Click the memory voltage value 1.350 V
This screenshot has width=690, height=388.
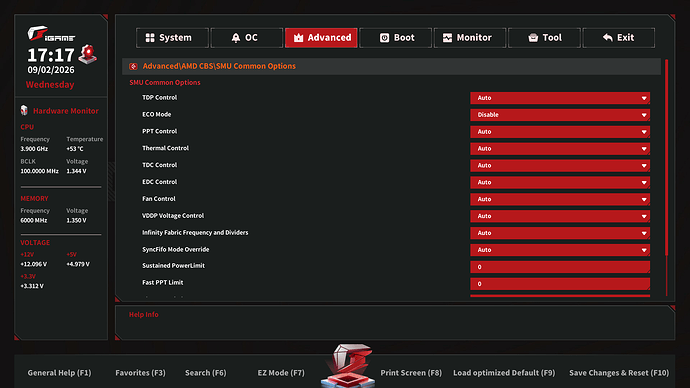76,220
